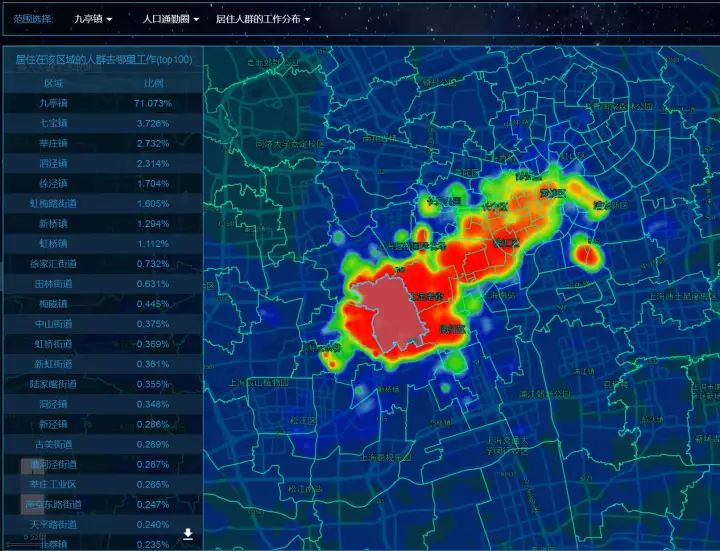
Task: Click the 莘庄工业区 row
Action: [x=103, y=484]
